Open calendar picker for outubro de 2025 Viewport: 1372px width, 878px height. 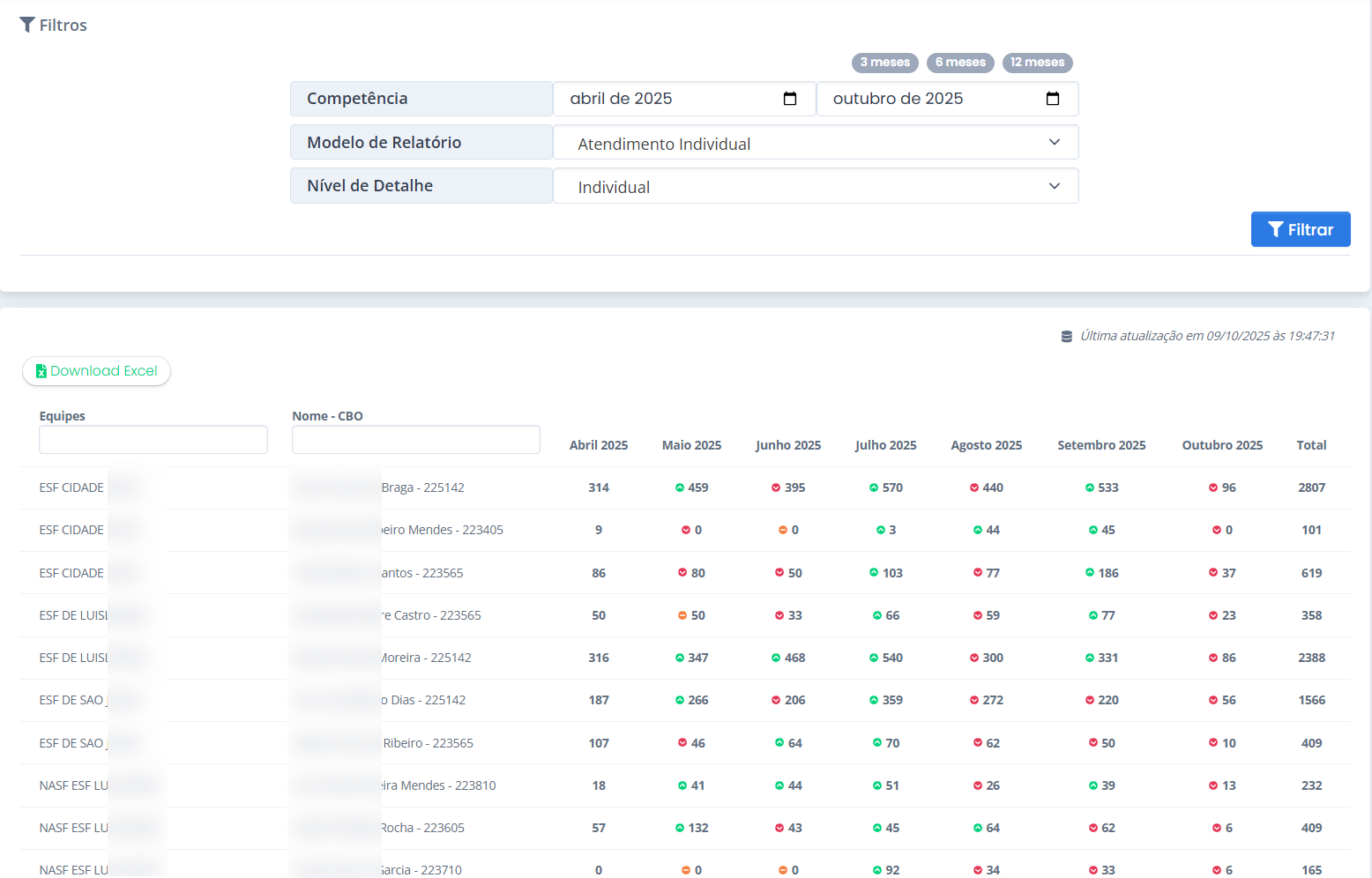pos(1052,99)
